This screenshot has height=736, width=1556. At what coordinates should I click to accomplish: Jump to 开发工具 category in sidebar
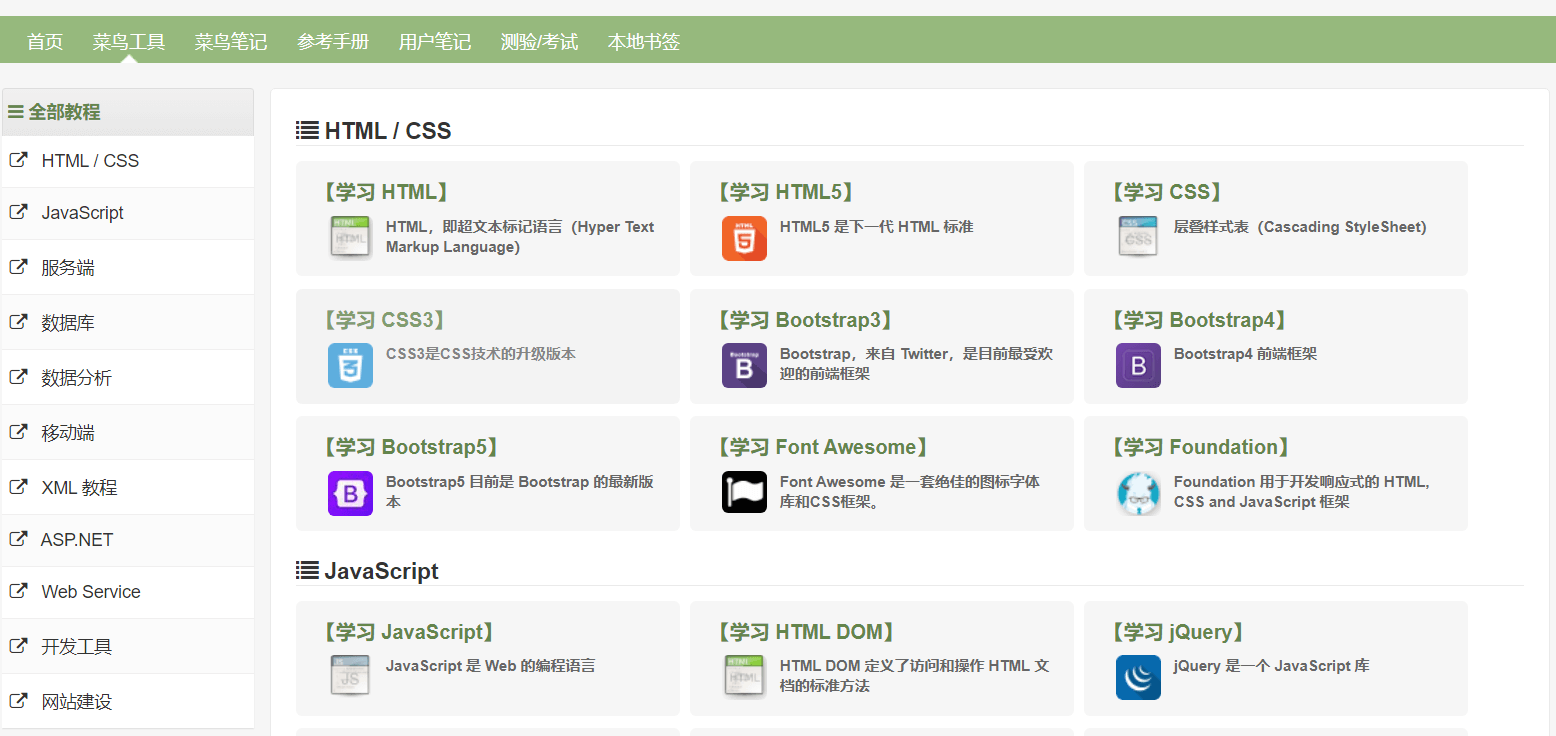tap(77, 647)
